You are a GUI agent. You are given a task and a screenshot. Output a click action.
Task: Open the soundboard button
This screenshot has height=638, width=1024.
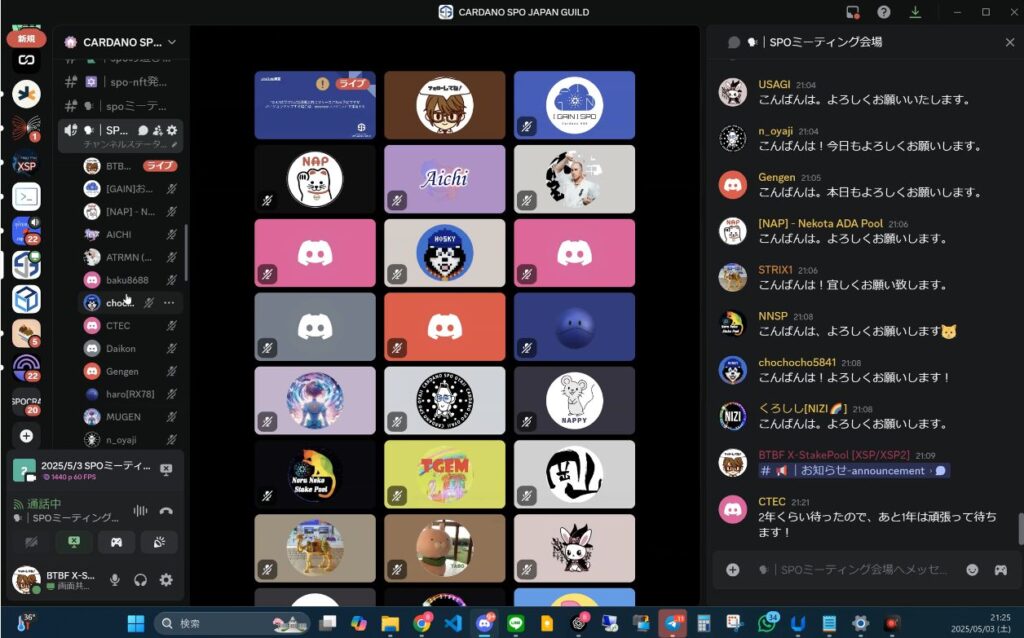coord(159,542)
